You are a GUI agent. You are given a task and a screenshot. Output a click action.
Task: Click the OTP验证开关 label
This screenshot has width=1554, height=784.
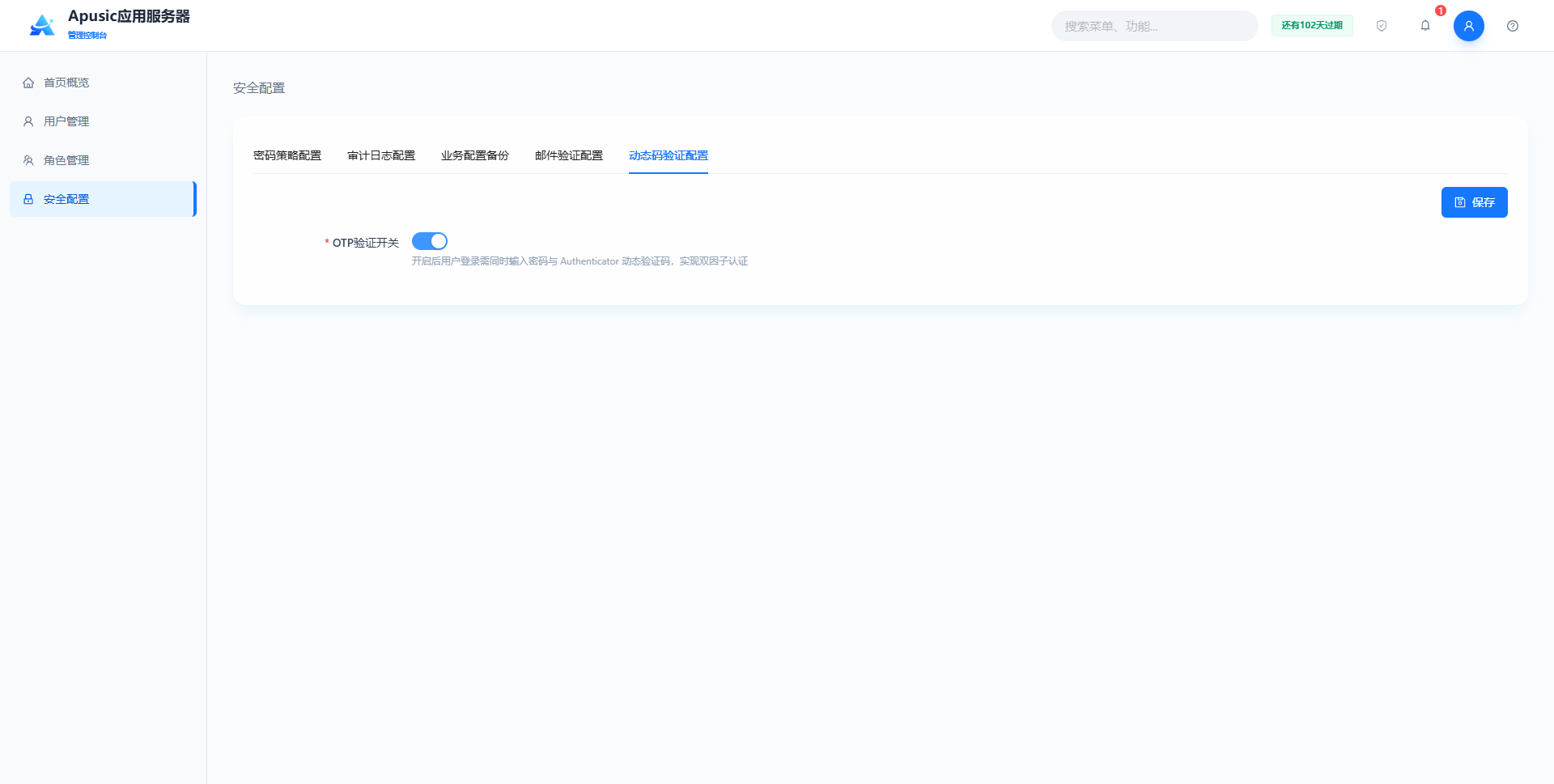pos(366,243)
